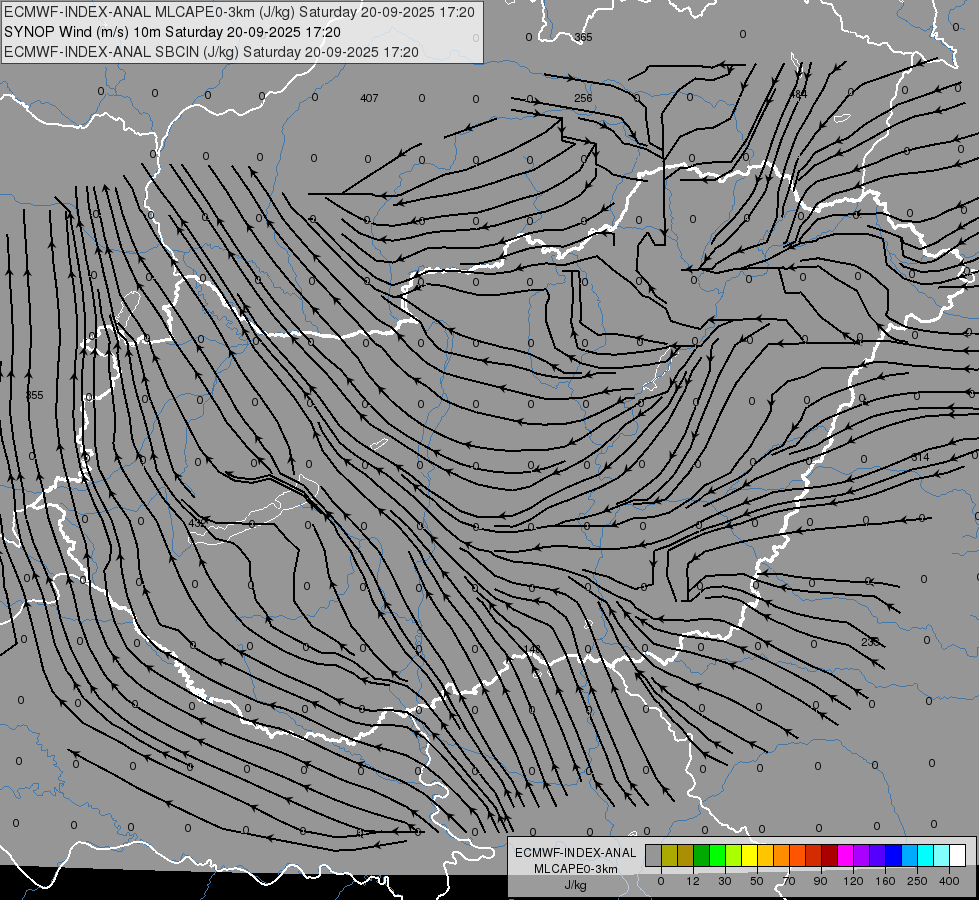Select the magenta legend color swatch
Image resolution: width=979 pixels, height=900 pixels.
[x=845, y=855]
